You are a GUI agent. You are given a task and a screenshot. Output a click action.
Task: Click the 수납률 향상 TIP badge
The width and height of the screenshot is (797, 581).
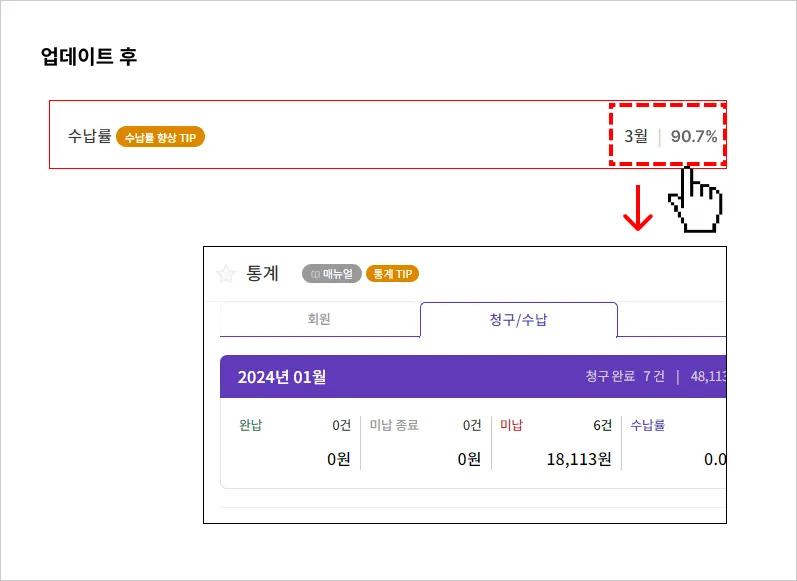click(x=160, y=137)
